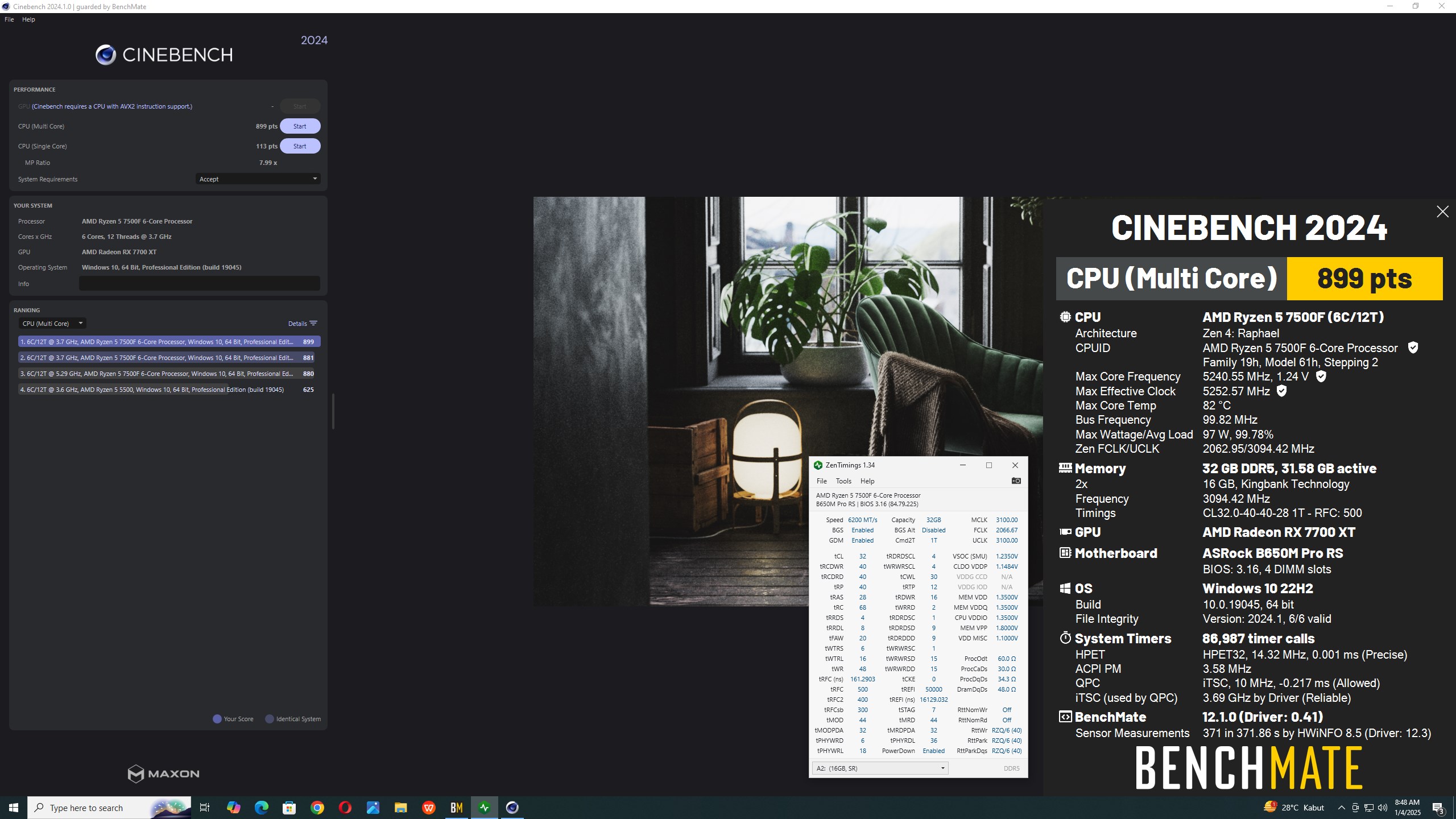
Task: Open Microsoft Store from the taskbar
Action: pyautogui.click(x=289, y=808)
